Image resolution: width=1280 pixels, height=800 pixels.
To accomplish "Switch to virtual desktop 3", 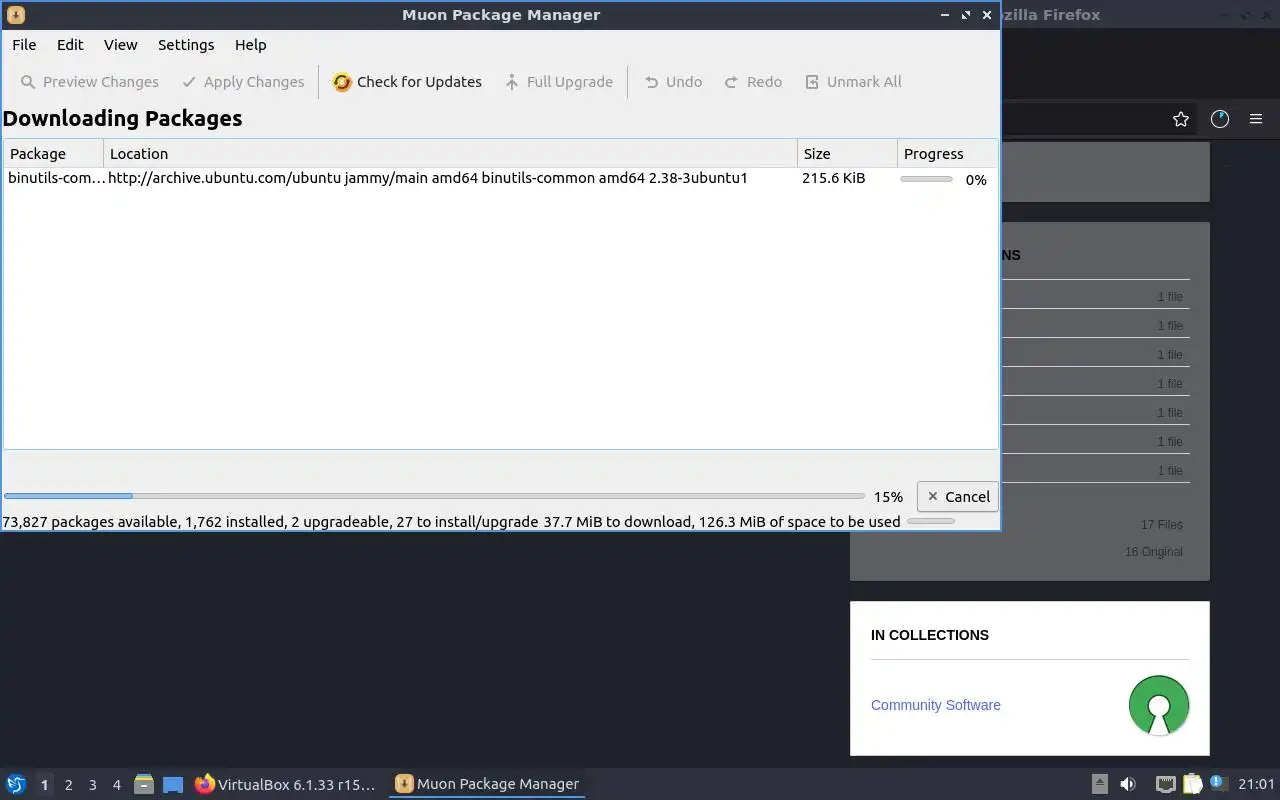I will [92, 784].
